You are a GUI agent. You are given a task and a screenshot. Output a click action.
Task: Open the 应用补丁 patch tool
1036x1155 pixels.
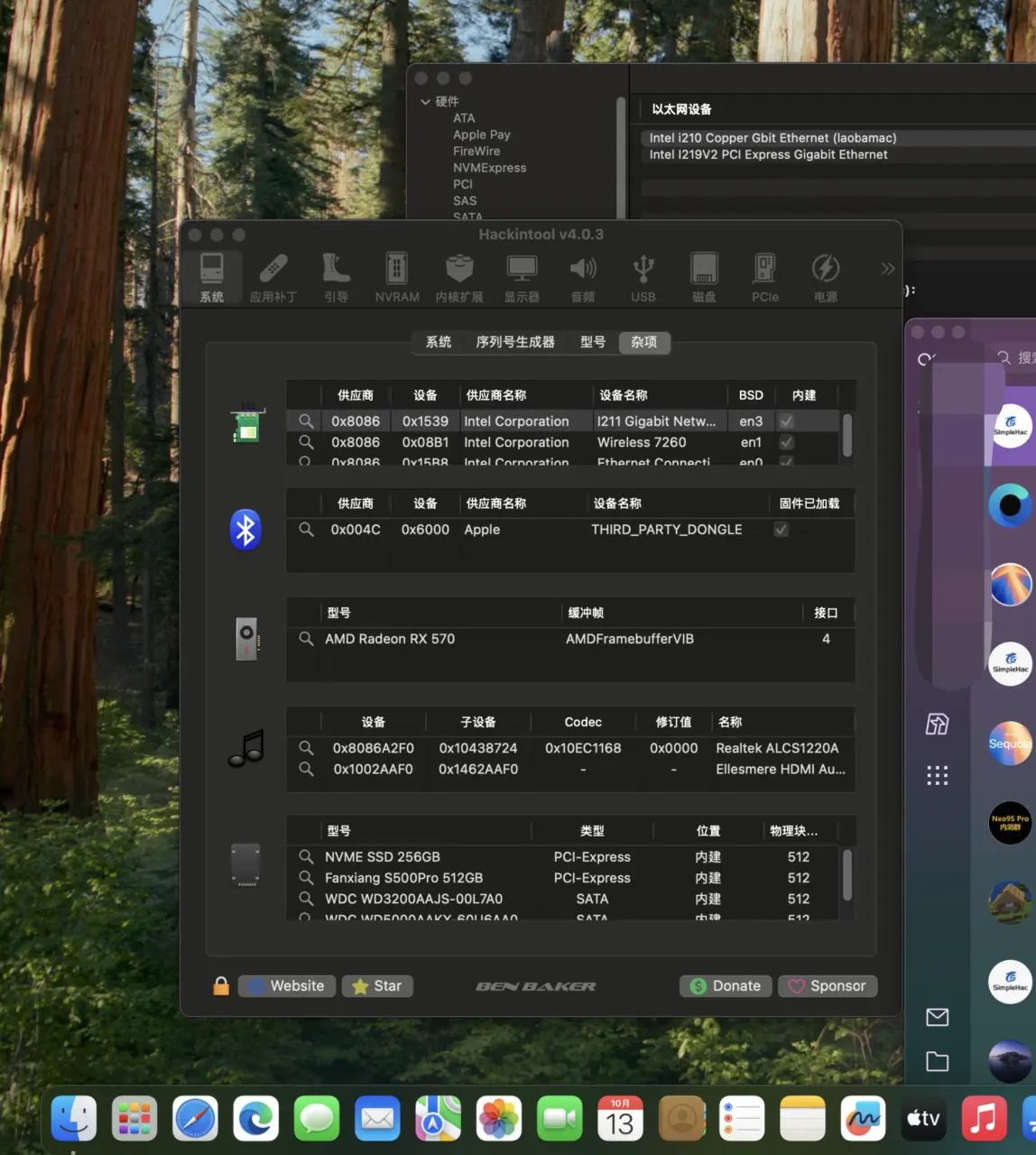[273, 277]
